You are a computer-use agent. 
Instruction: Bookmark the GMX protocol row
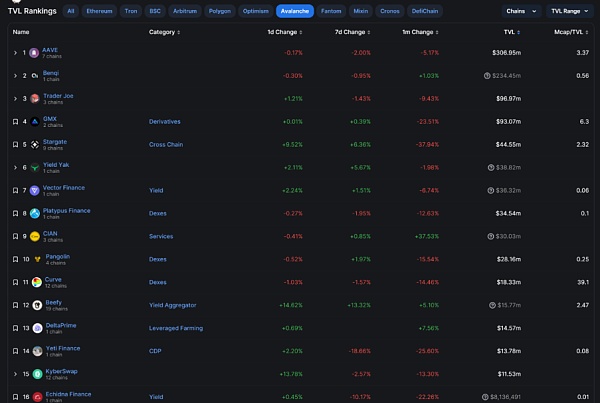[15, 121]
